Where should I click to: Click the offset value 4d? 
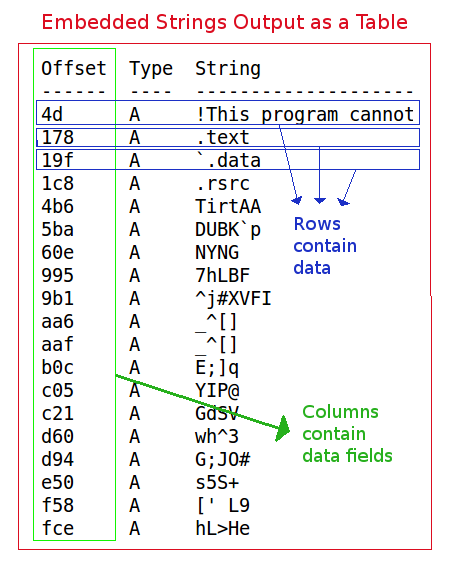(52, 115)
